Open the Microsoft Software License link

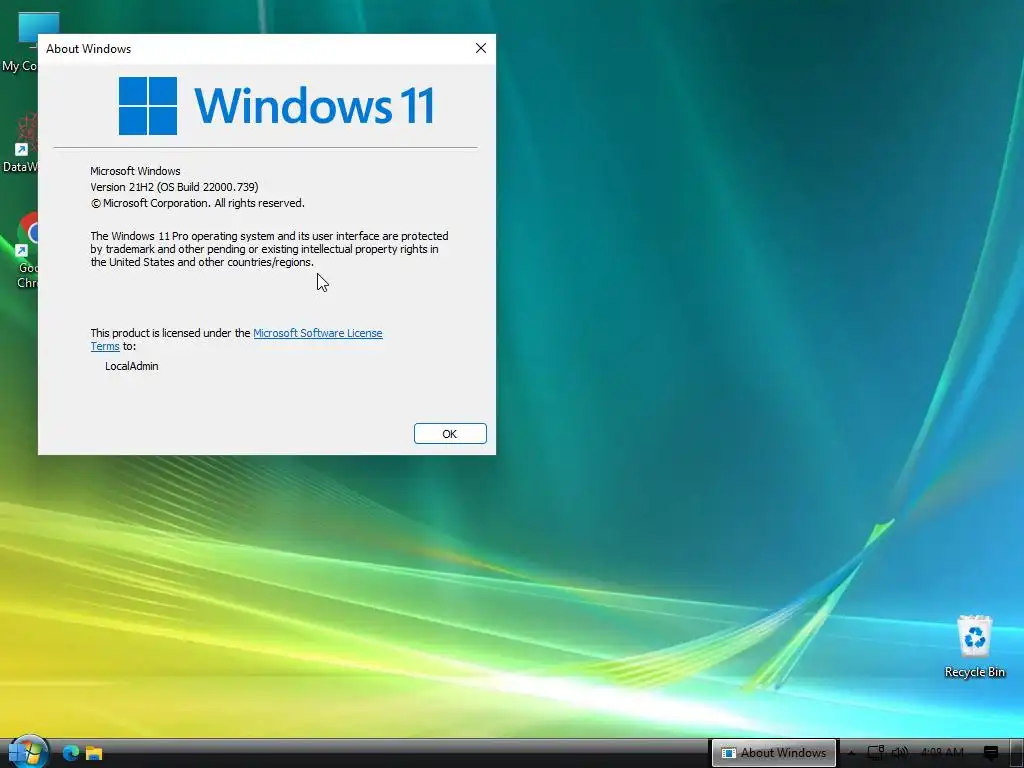coord(317,333)
